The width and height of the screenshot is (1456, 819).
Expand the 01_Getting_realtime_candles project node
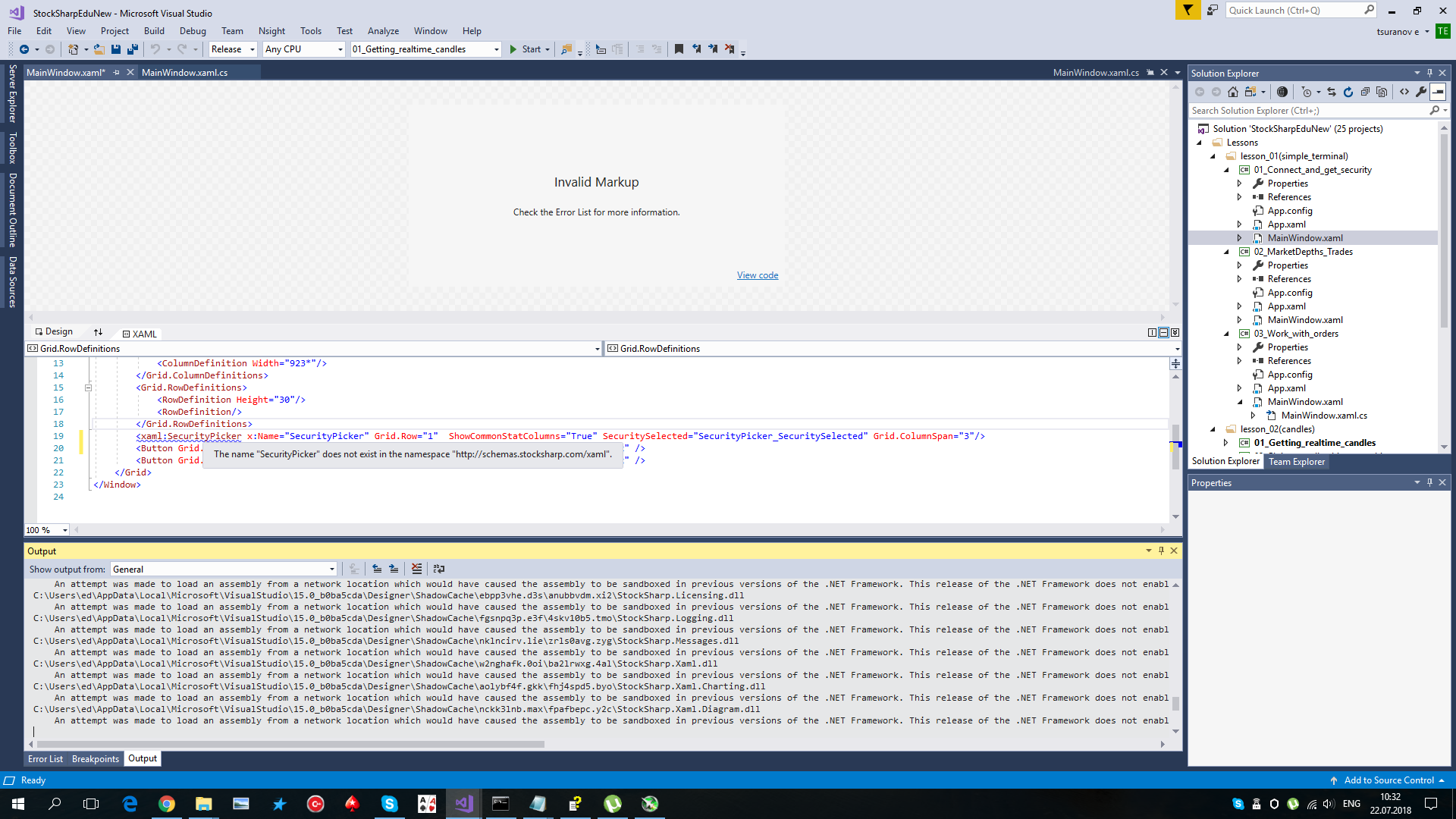pos(1226,443)
